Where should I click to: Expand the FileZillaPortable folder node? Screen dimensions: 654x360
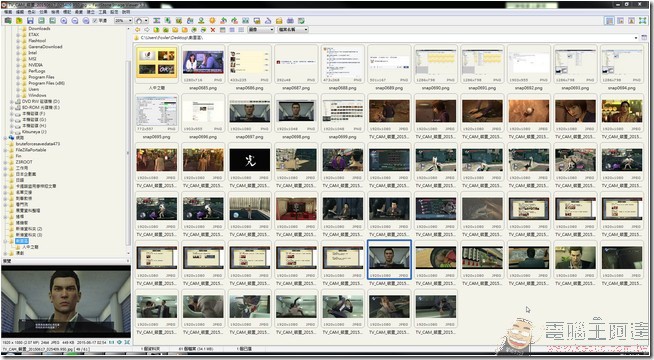[5, 150]
